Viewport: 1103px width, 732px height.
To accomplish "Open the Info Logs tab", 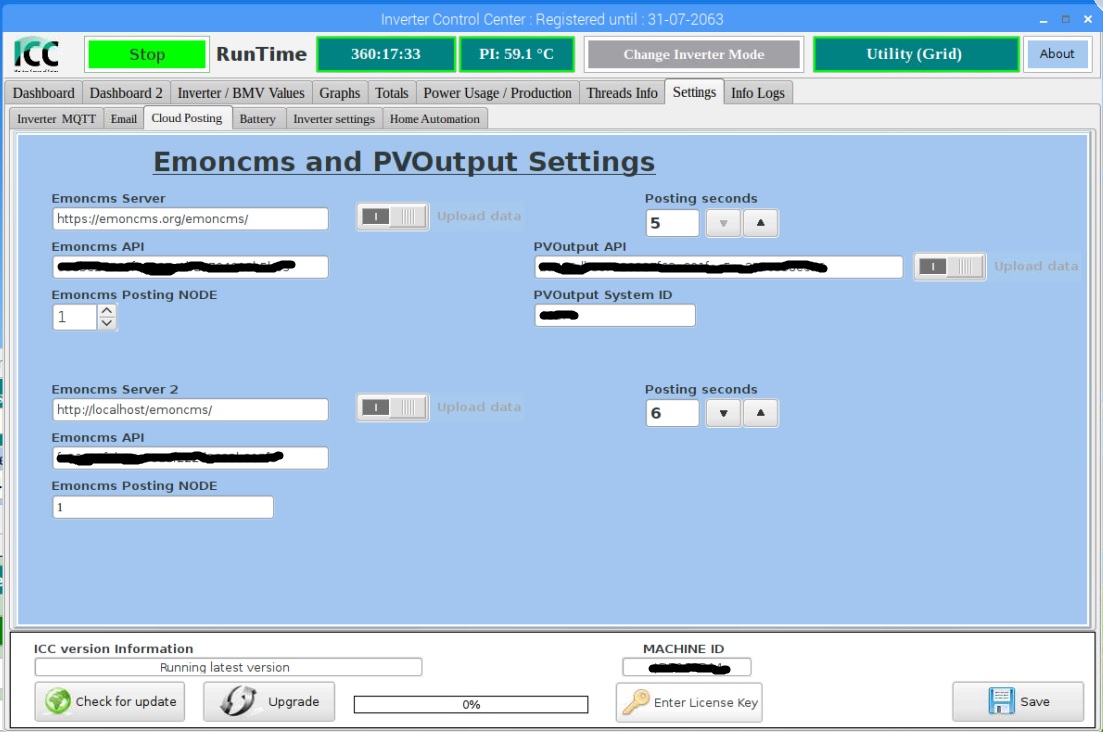I will point(758,93).
